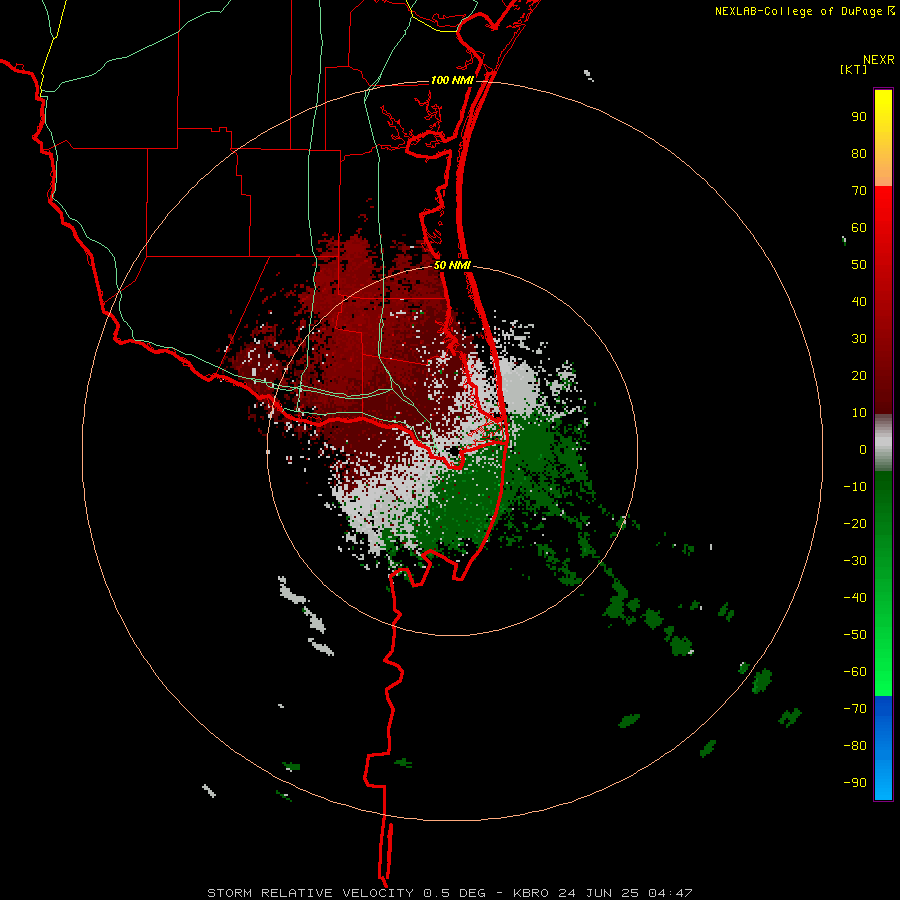The height and width of the screenshot is (900, 900).
Task: Click the 90 knot label on the scale
Action: click(859, 117)
